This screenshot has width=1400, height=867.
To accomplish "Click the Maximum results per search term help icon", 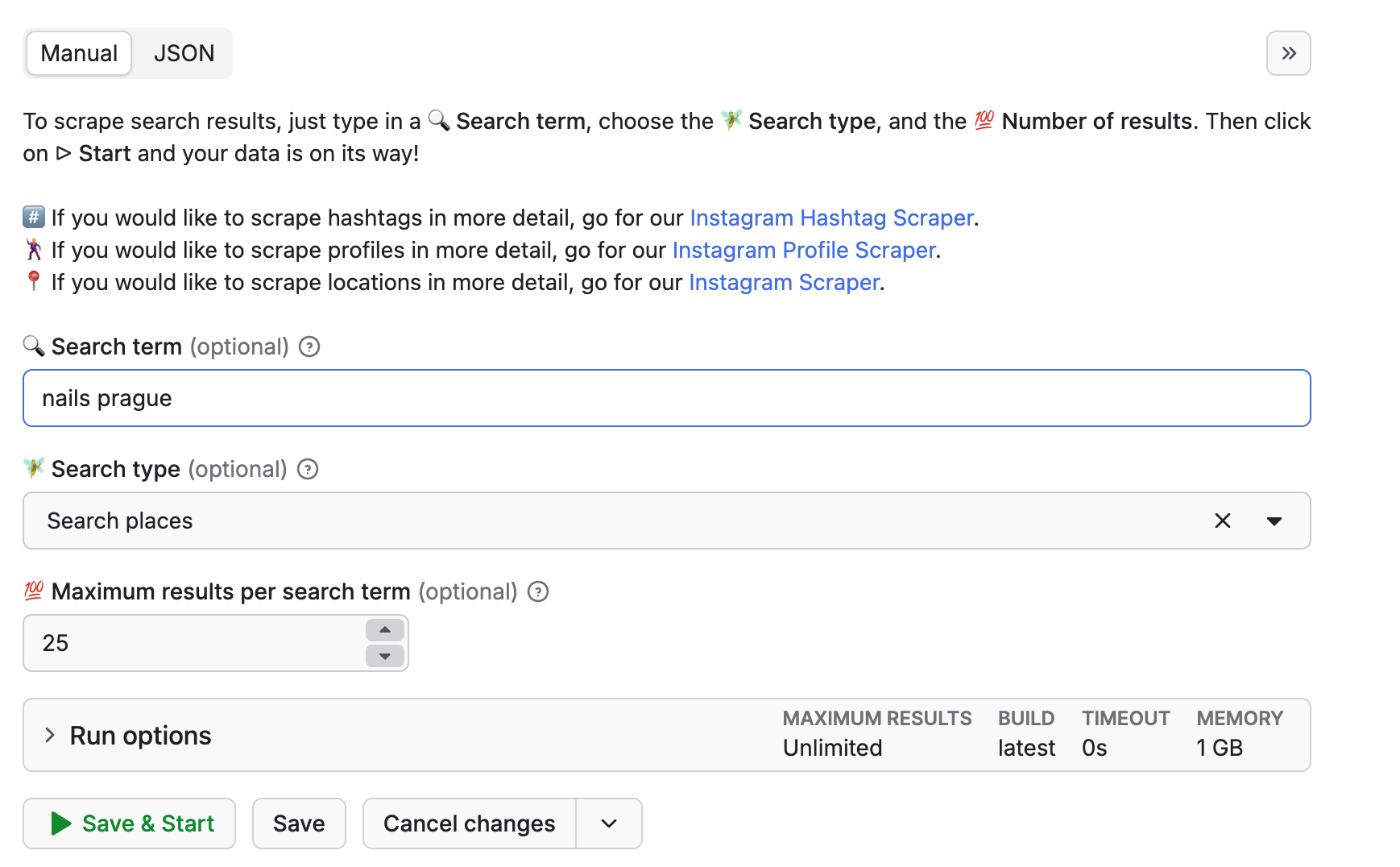I will pos(538,591).
